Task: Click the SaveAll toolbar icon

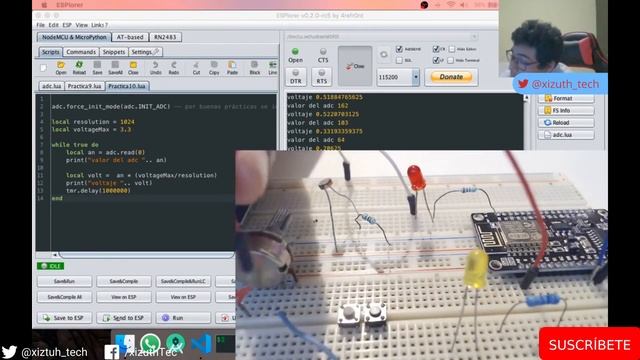Action: [115, 68]
